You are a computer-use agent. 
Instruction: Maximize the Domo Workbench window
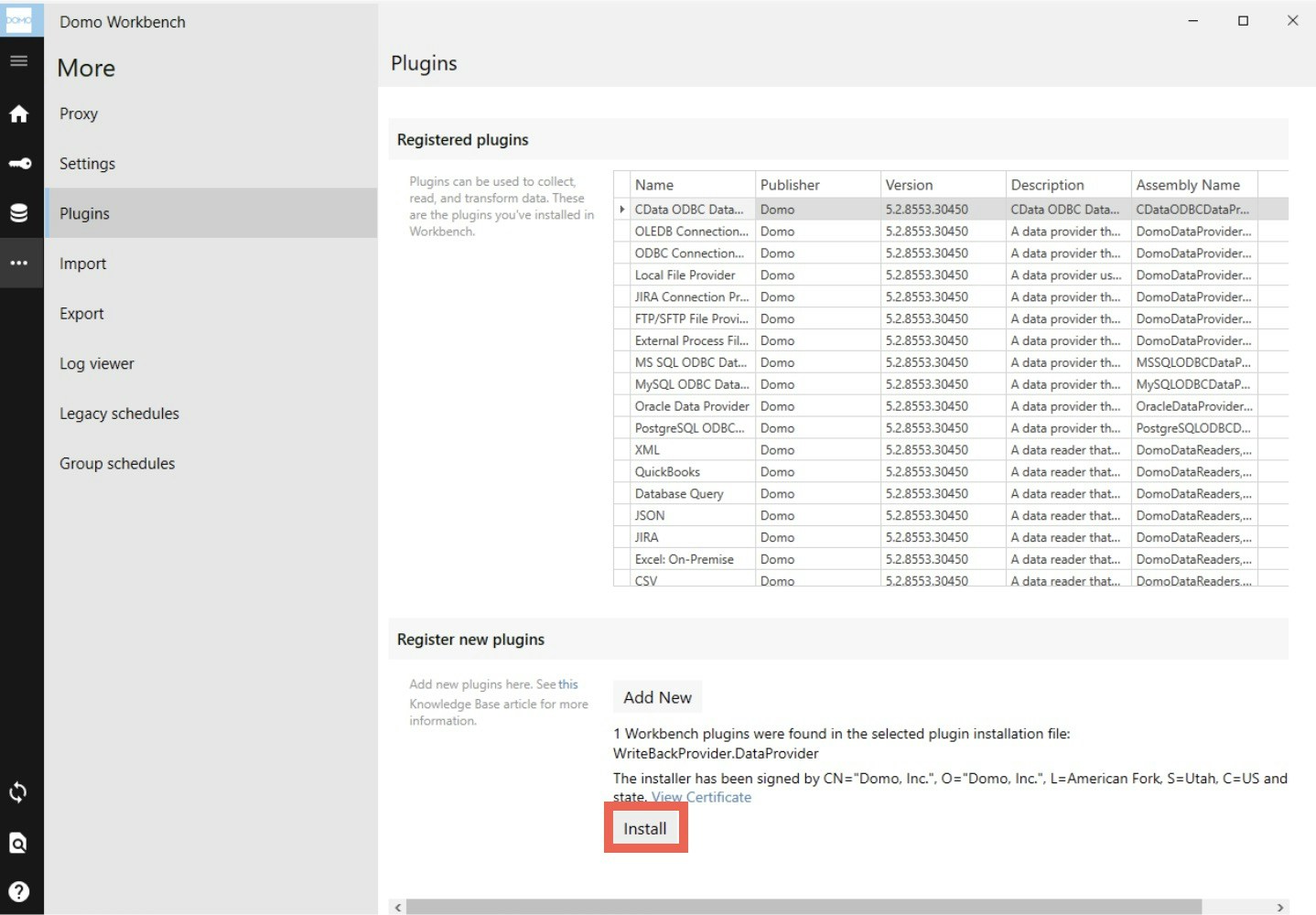tap(1243, 20)
